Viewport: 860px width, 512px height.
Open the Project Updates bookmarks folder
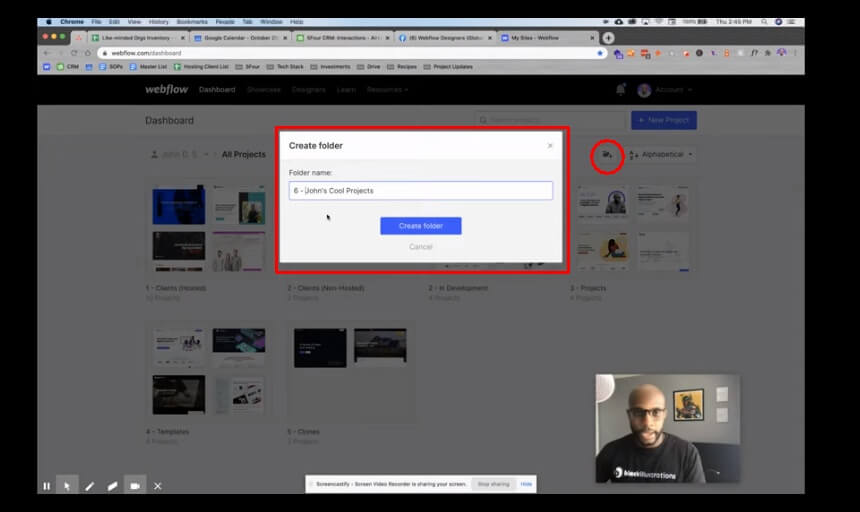point(448,67)
